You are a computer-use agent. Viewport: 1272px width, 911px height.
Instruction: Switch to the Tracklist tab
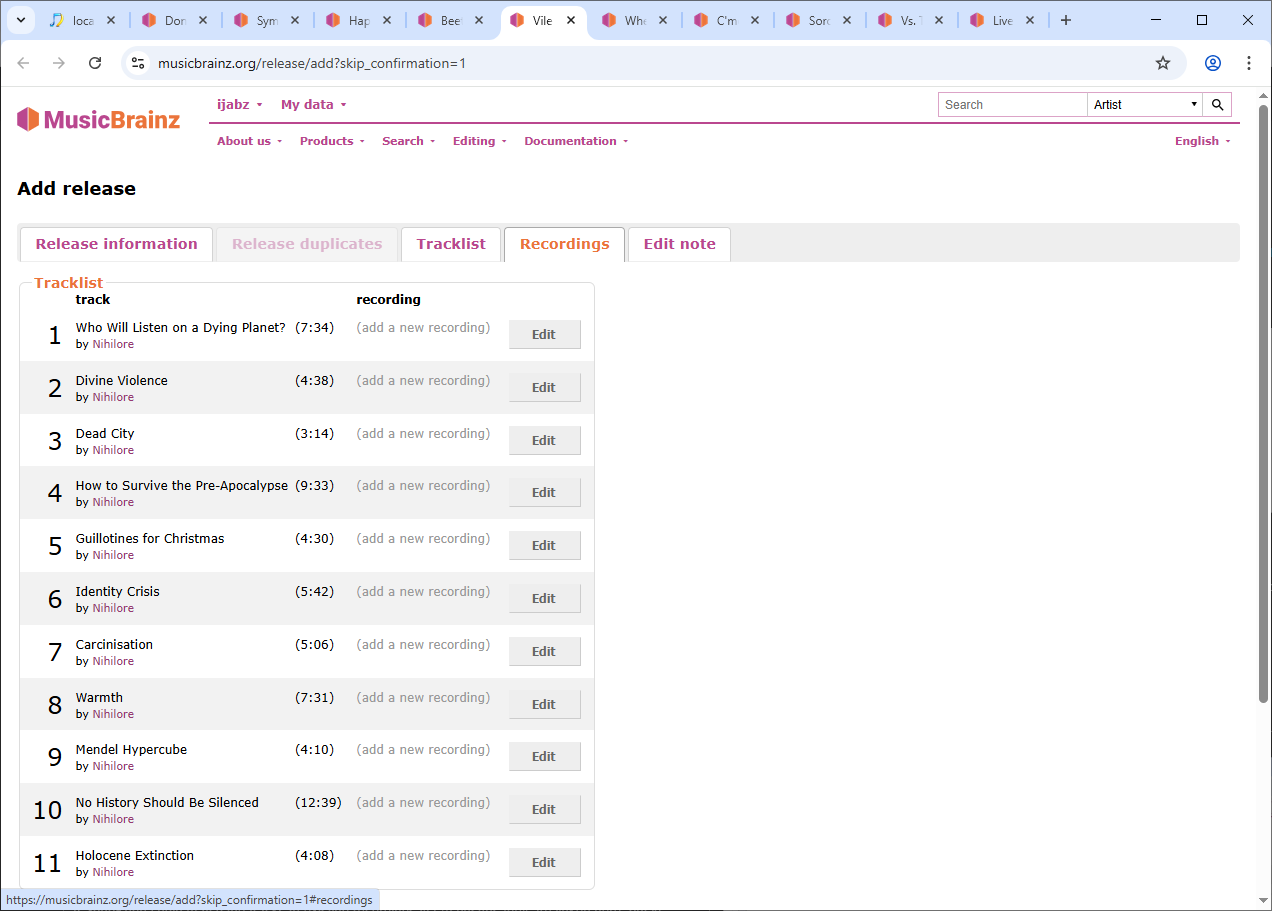(451, 244)
